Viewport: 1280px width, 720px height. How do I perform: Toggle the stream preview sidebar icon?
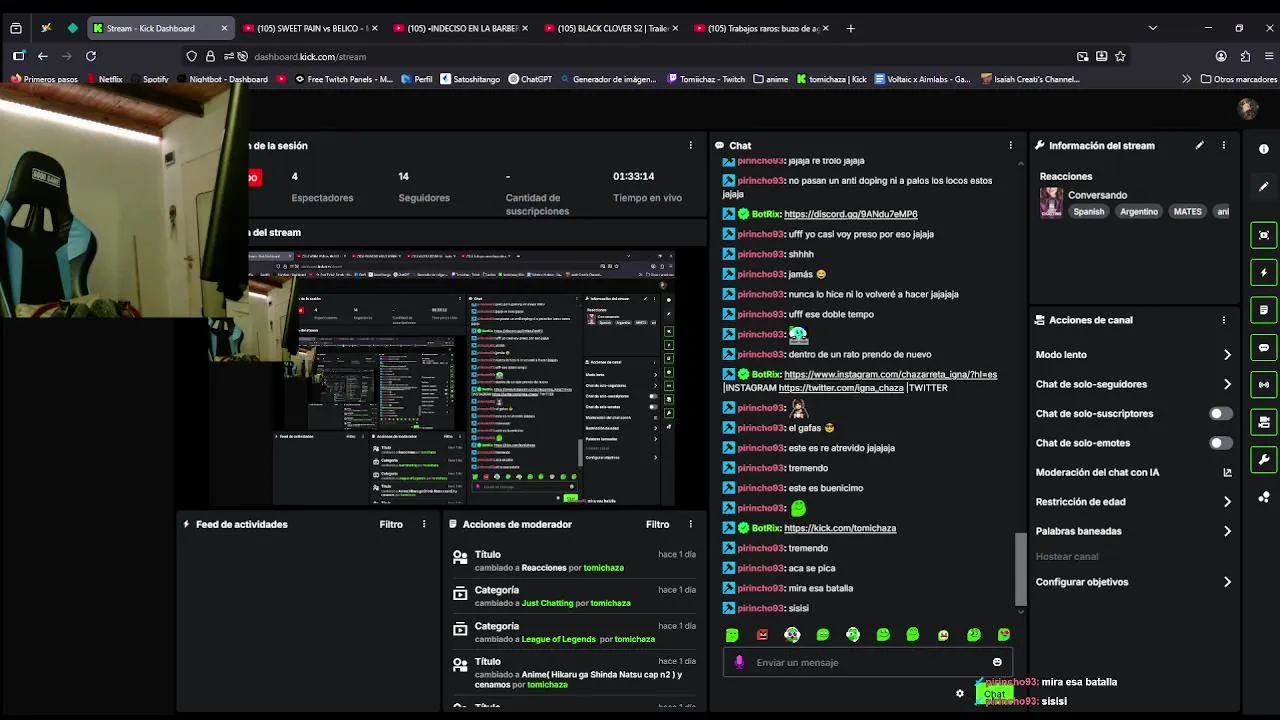(x=1264, y=235)
